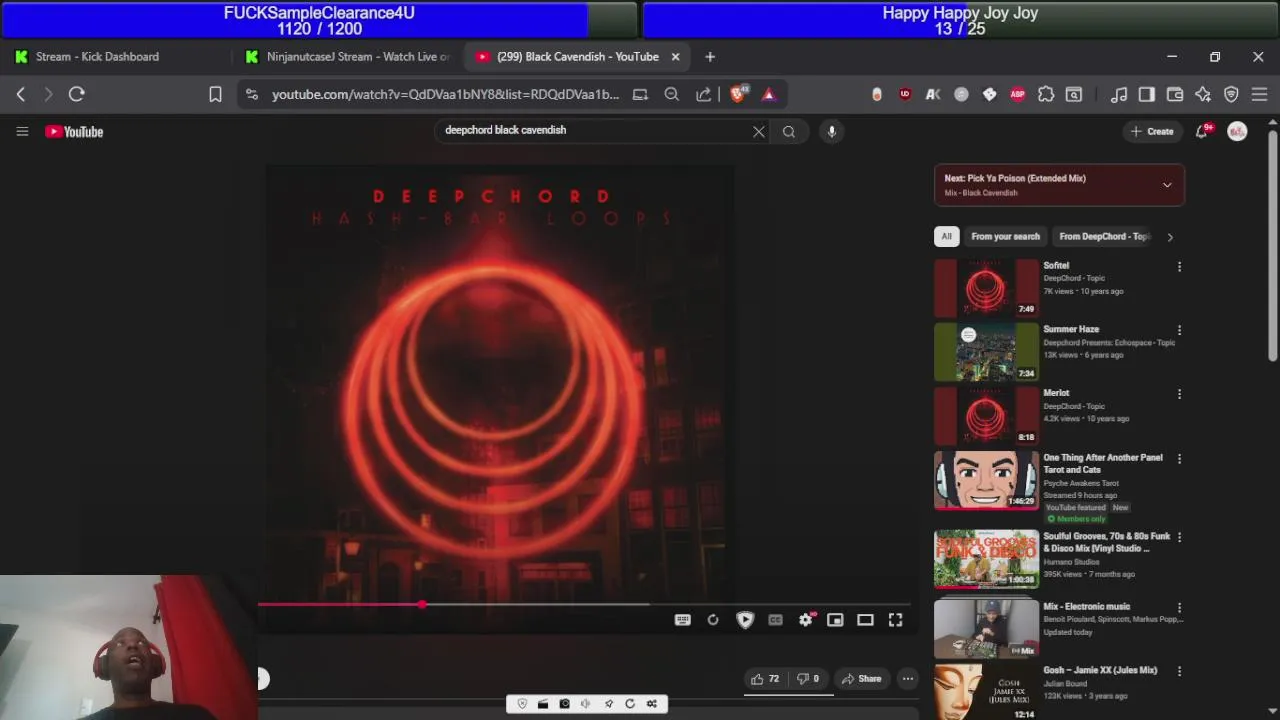Open the YouTube account avatar menu
Screen dimensions: 1280x720
(x=1237, y=131)
